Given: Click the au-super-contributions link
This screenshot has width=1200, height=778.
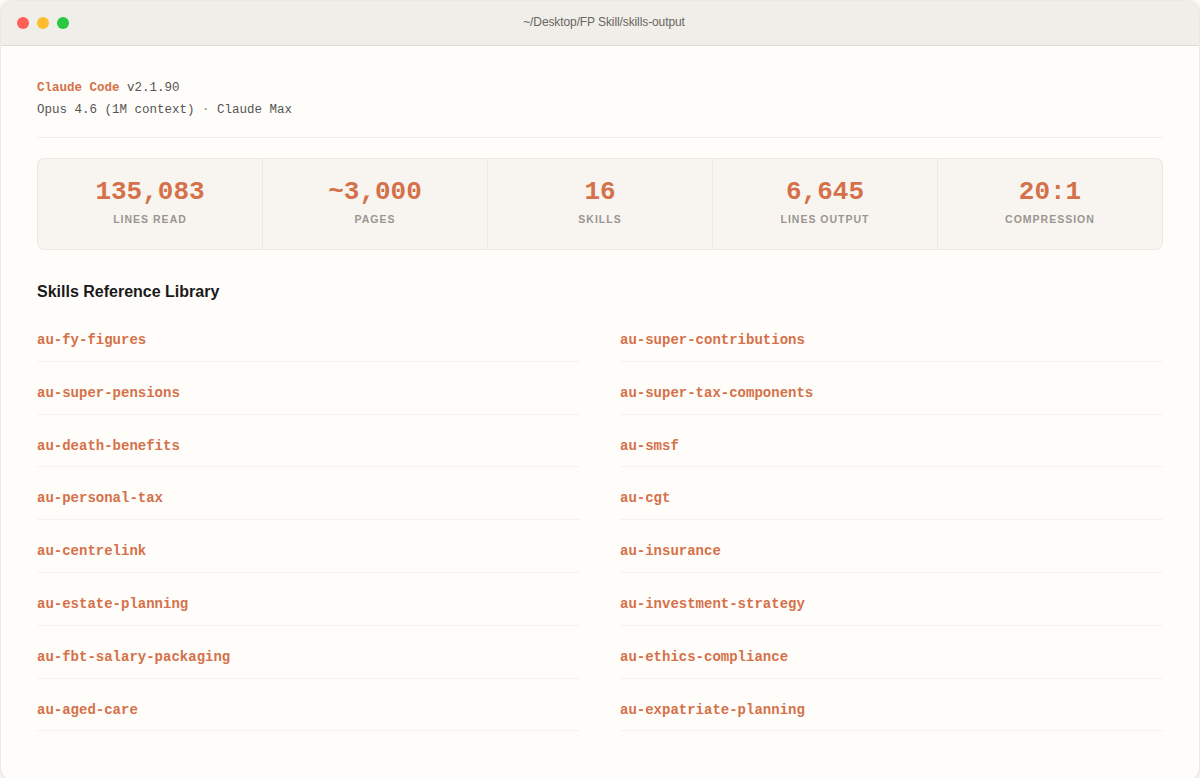Looking at the screenshot, I should pyautogui.click(x=712, y=340).
